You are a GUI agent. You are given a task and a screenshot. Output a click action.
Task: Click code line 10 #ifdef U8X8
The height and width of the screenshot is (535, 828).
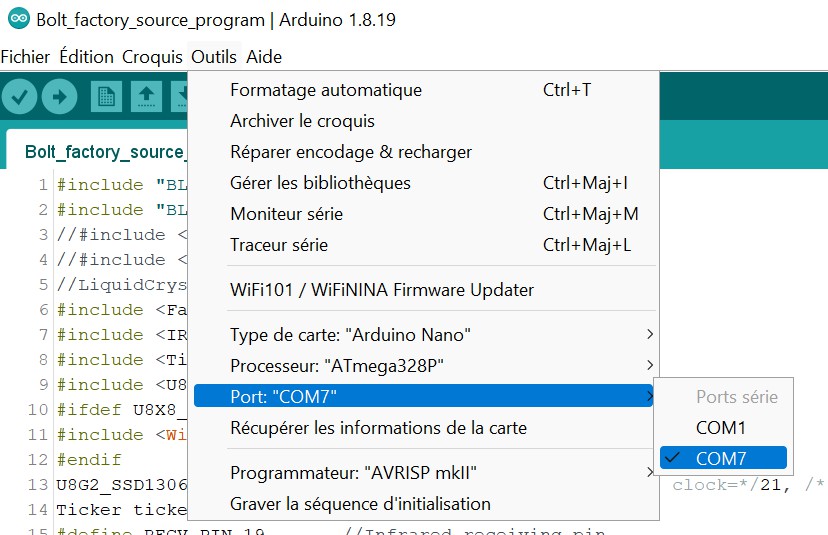tap(121, 410)
